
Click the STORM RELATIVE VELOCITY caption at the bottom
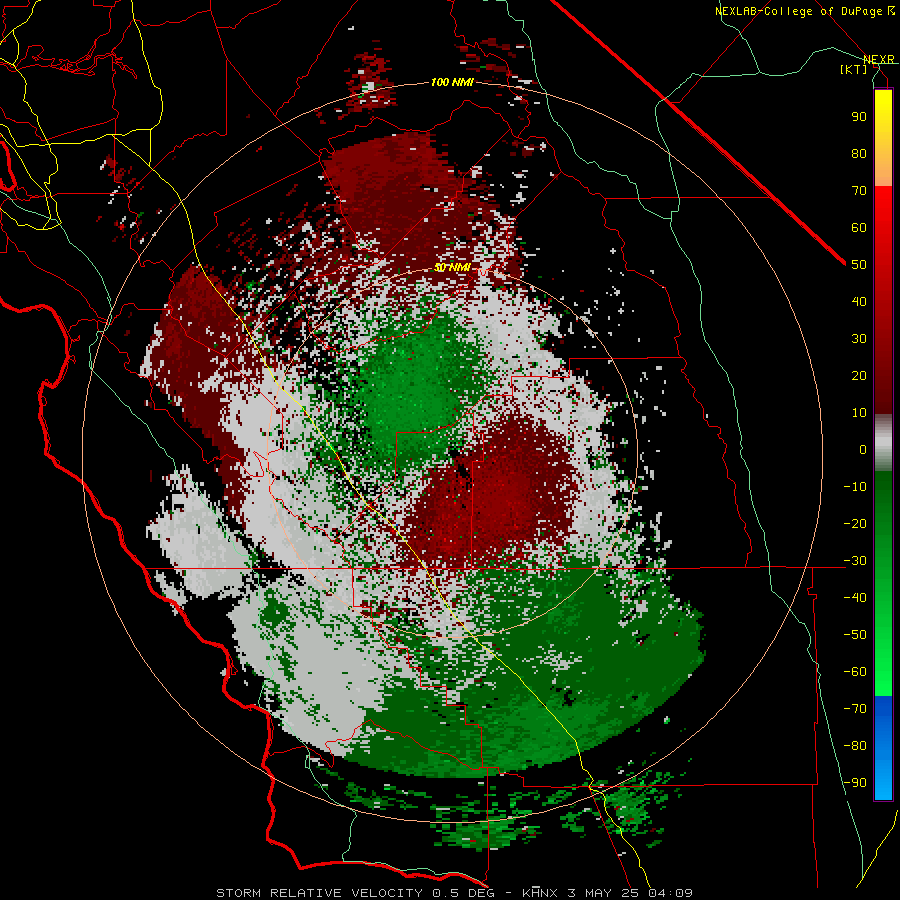[x=454, y=893]
